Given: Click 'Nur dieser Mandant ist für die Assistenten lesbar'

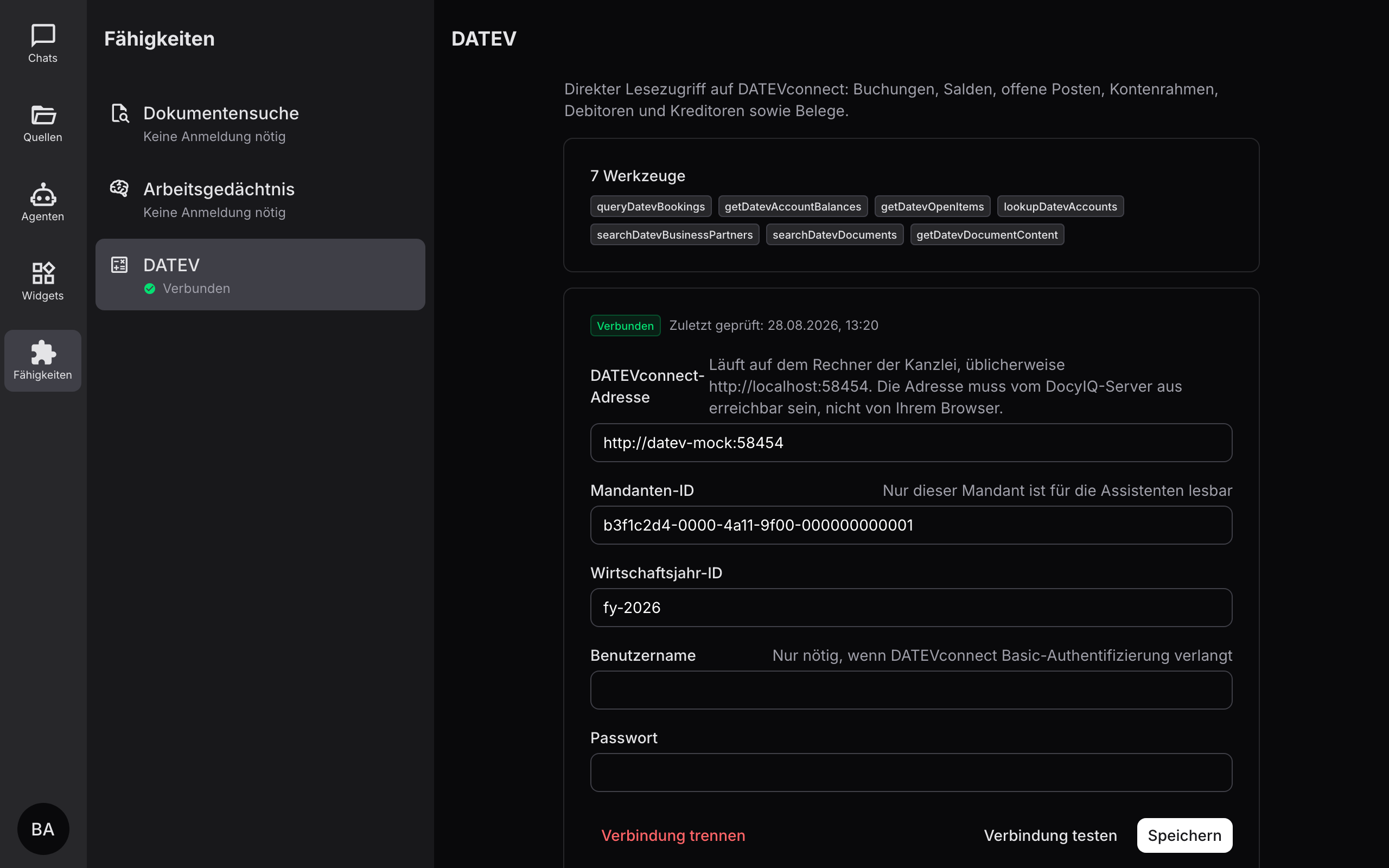Looking at the screenshot, I should coord(1057,491).
